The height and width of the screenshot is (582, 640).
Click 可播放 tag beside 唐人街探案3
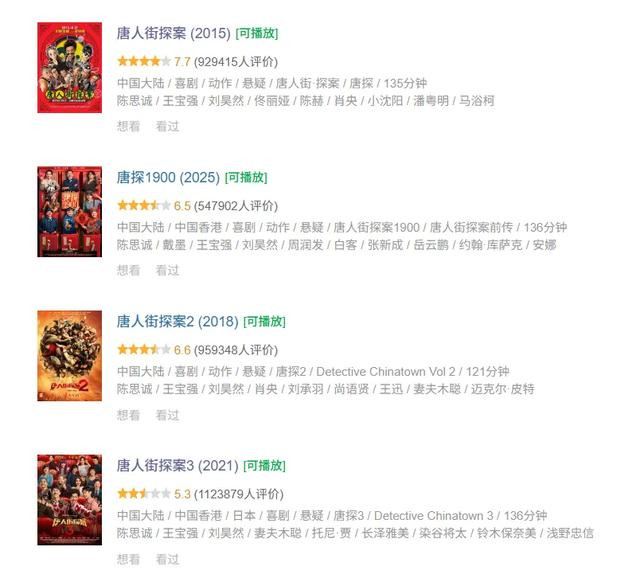click(x=264, y=466)
